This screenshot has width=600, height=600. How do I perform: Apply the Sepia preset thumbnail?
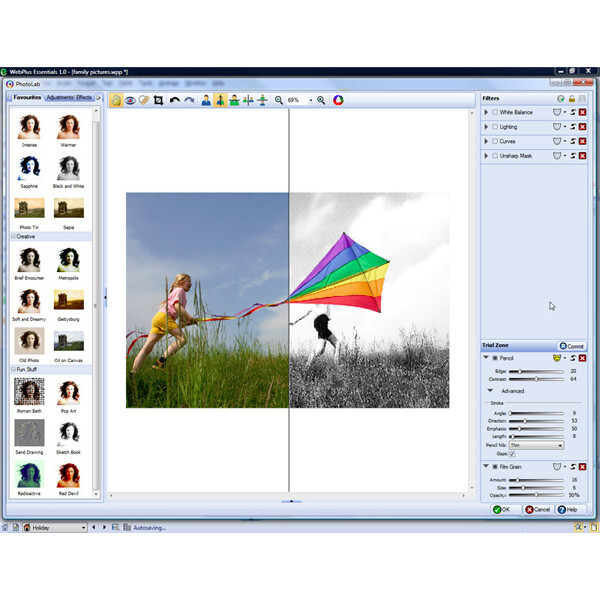69,208
